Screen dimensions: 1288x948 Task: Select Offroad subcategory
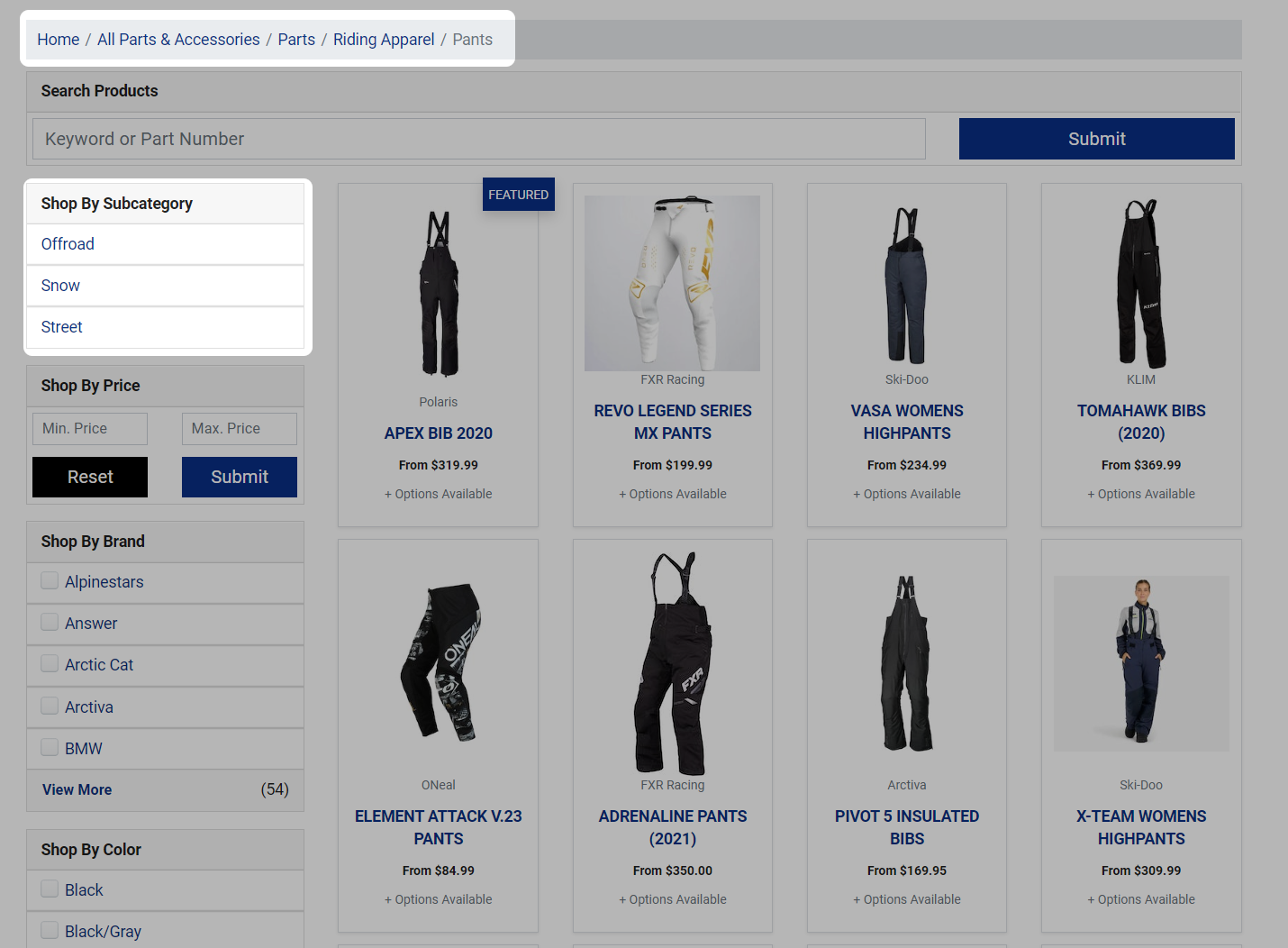pyautogui.click(x=165, y=244)
